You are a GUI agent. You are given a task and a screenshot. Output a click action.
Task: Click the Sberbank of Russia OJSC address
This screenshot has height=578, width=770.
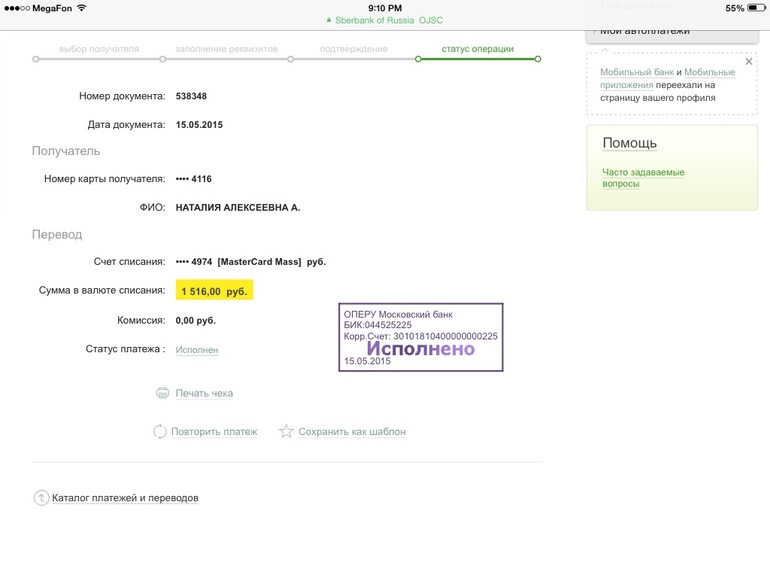pyautogui.click(x=389, y=20)
